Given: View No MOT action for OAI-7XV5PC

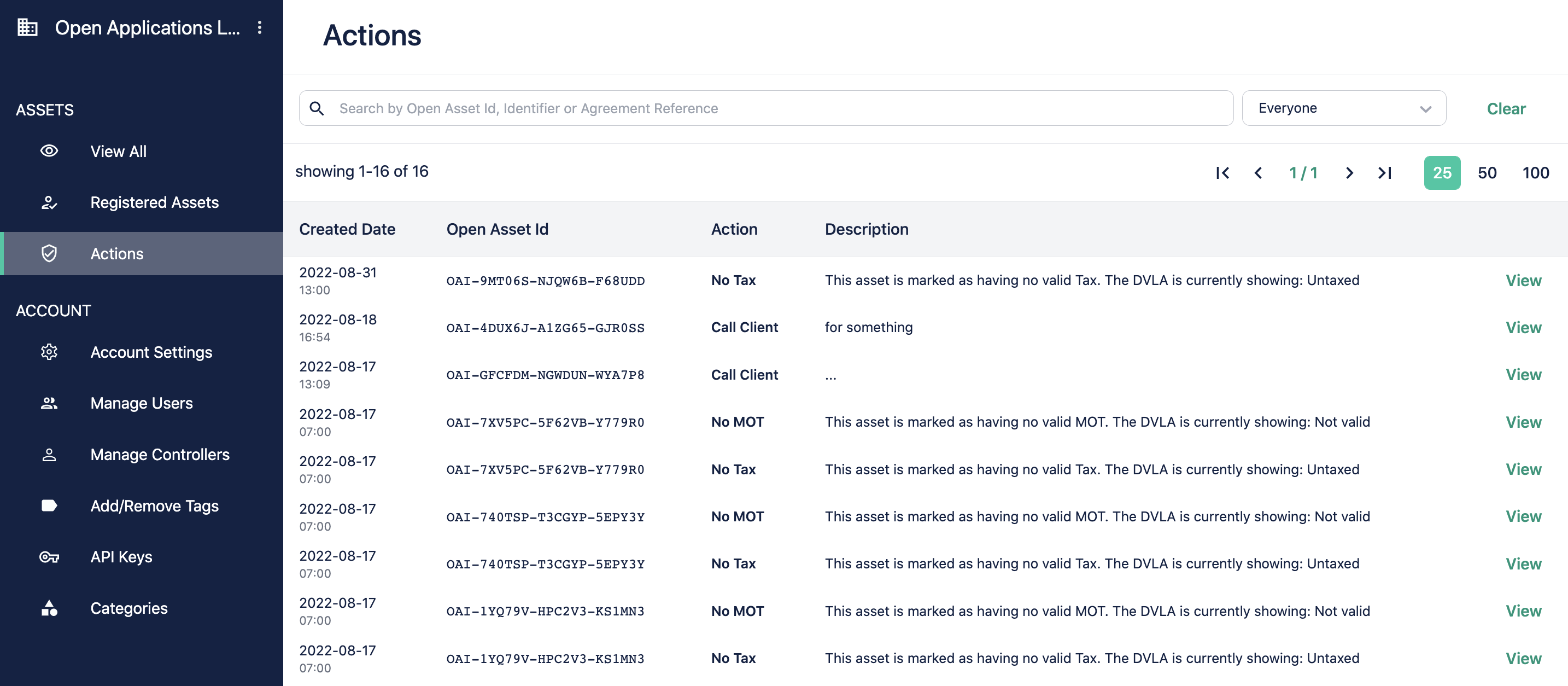Looking at the screenshot, I should (1524, 422).
